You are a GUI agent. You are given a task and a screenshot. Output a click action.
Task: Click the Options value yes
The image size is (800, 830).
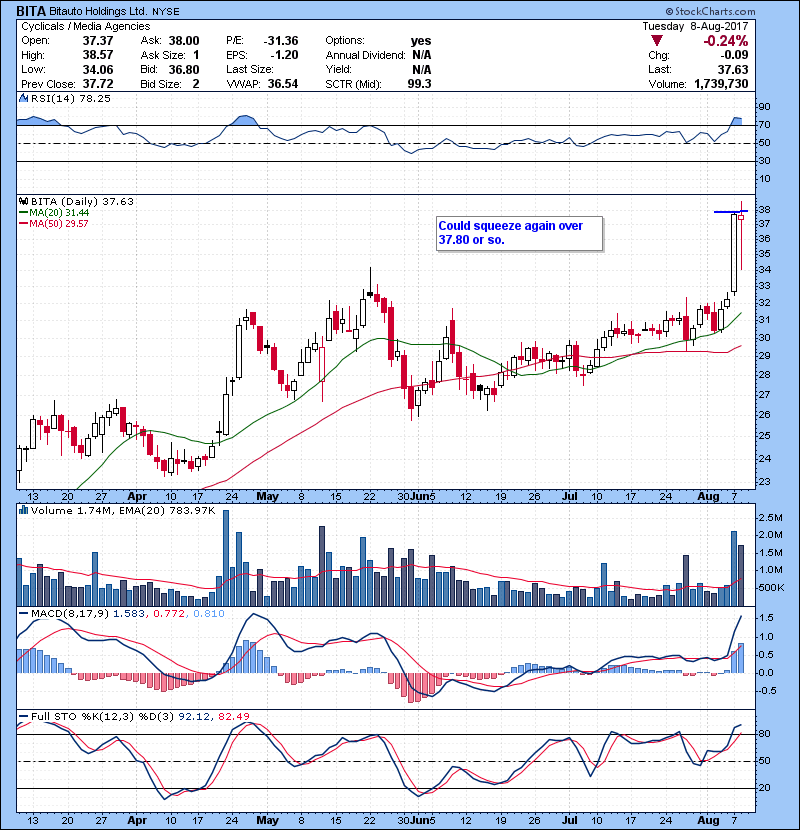click(421, 41)
